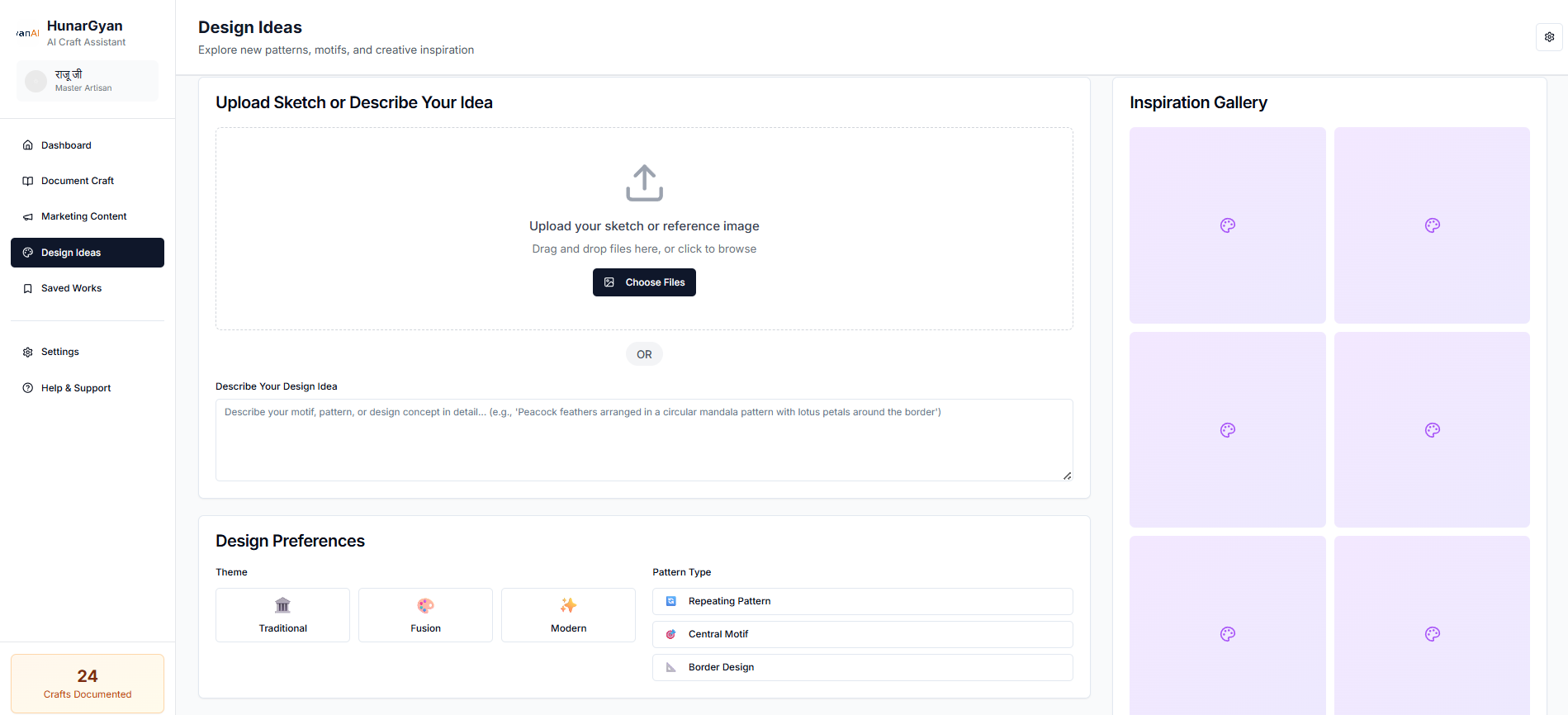Open Marketing Content section
Image resolution: width=1568 pixels, height=715 pixels.
point(88,216)
